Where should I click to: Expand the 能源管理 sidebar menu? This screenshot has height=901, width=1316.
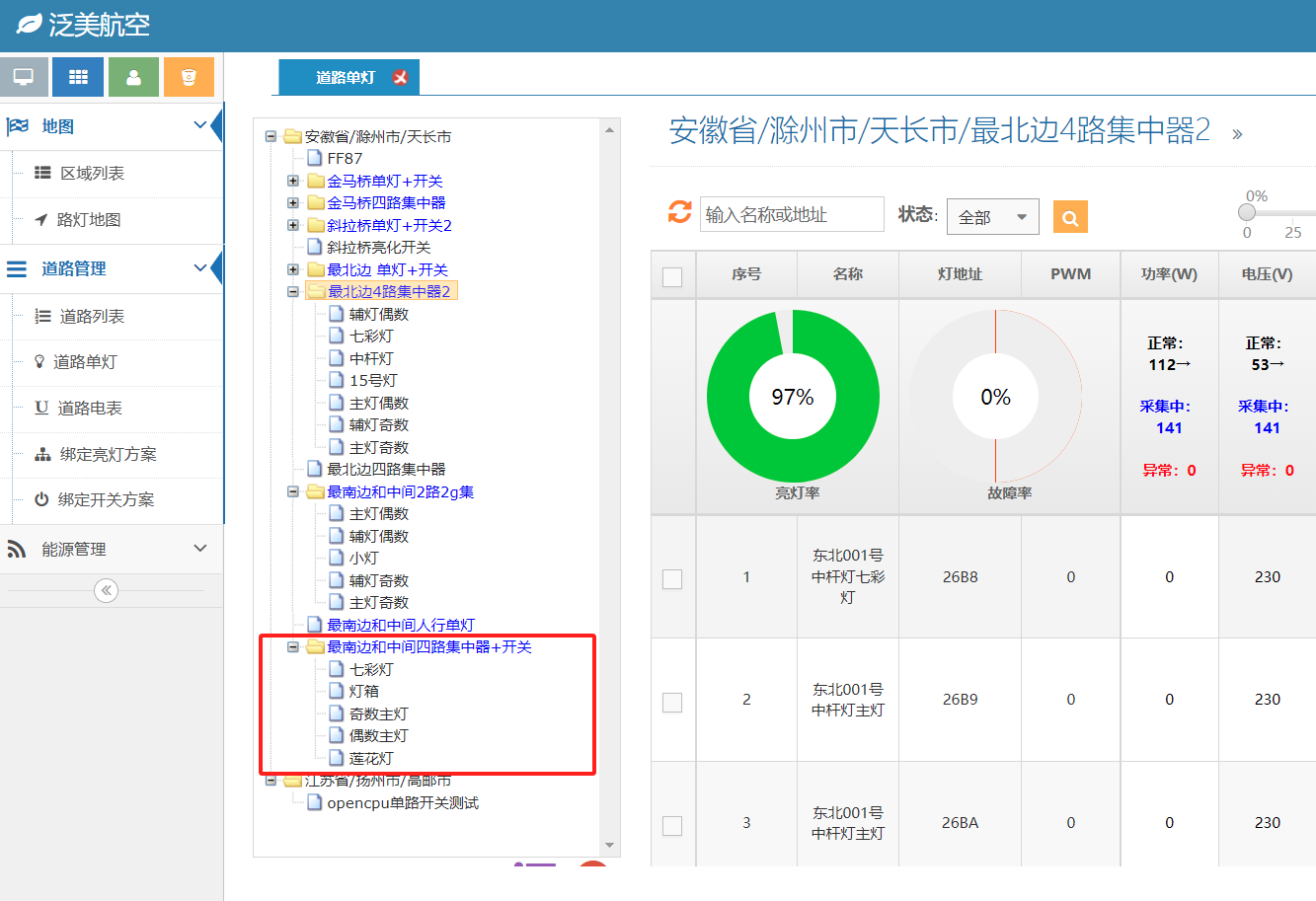pyautogui.click(x=111, y=549)
